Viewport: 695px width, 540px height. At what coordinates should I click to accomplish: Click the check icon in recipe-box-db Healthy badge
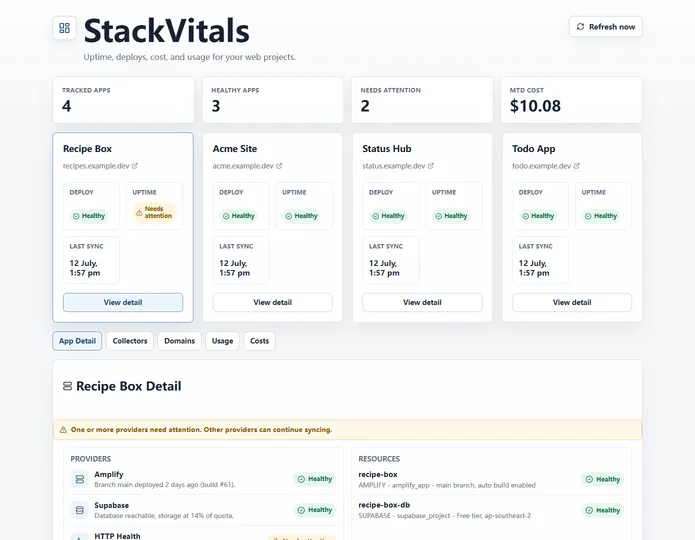(589, 510)
